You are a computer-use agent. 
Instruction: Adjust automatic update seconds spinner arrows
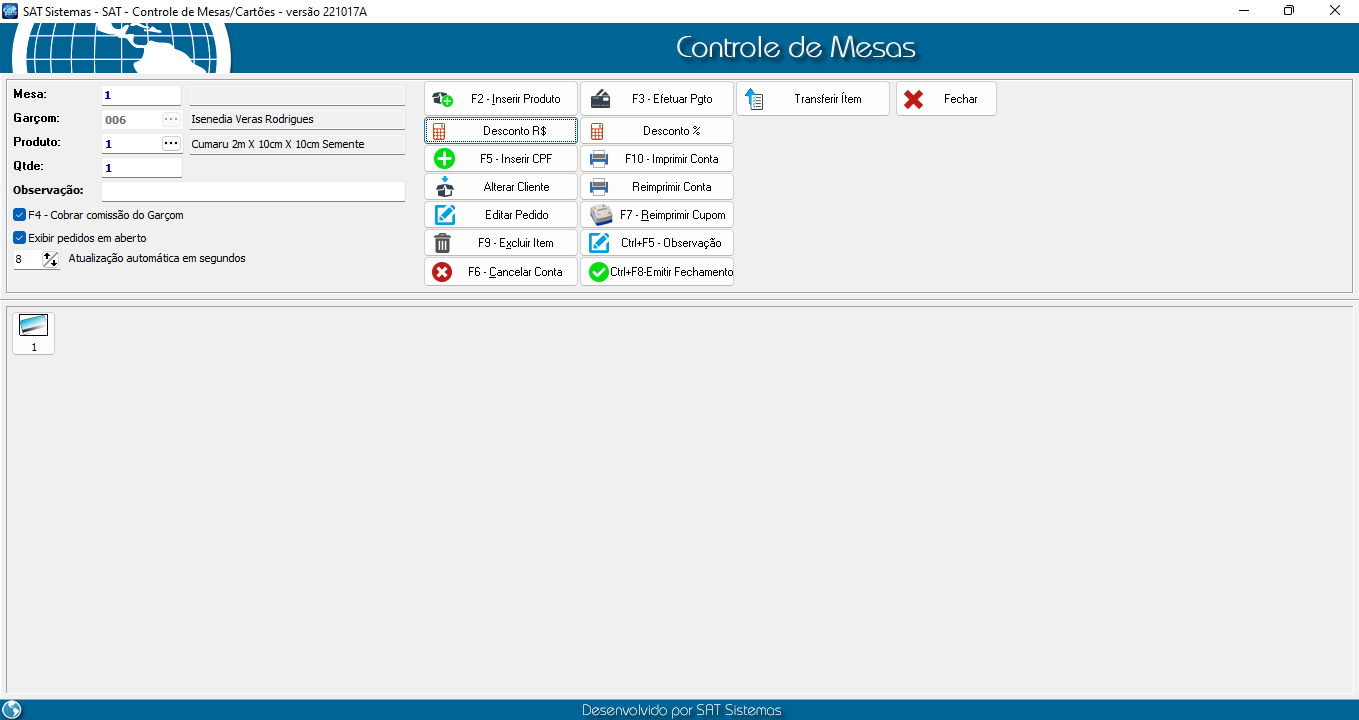tap(50, 259)
